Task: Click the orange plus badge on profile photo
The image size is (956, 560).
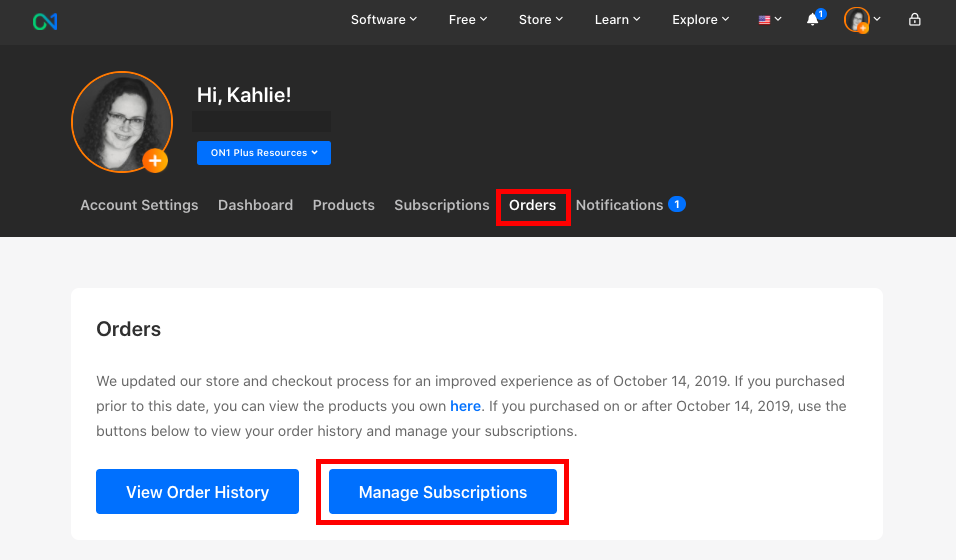Action: pos(155,160)
